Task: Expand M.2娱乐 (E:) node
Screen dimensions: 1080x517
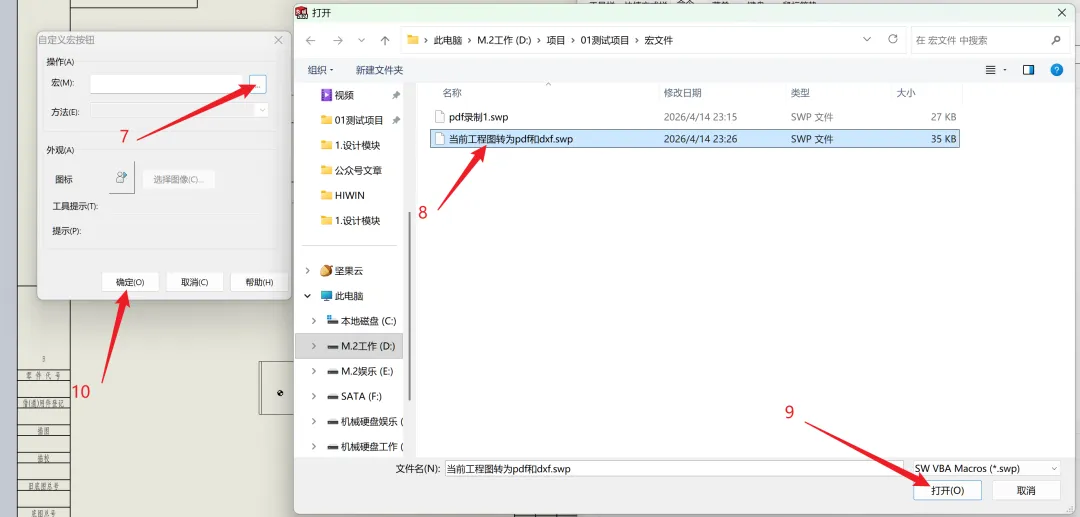Action: click(315, 371)
